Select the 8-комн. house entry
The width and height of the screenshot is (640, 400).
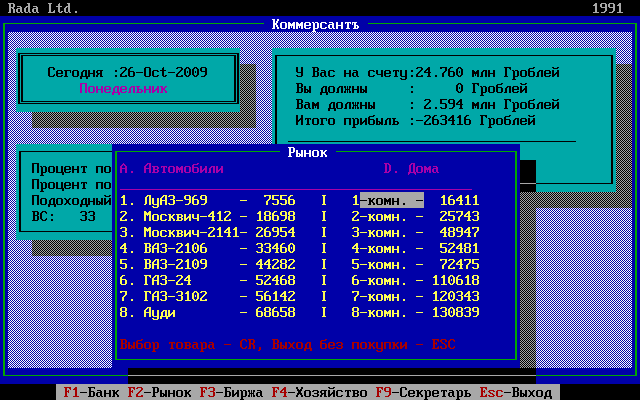tap(416, 312)
